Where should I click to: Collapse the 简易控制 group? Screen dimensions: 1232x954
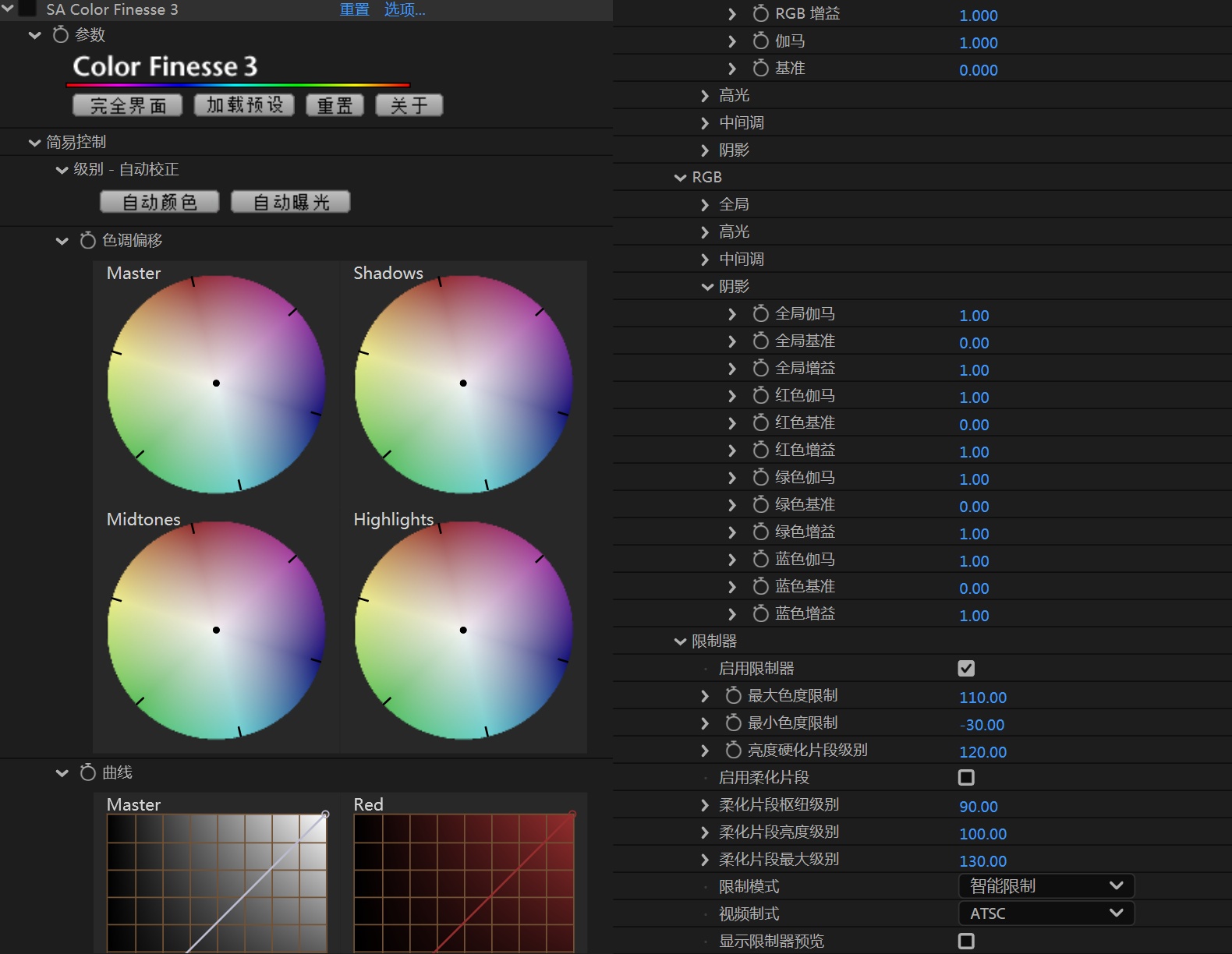34,143
